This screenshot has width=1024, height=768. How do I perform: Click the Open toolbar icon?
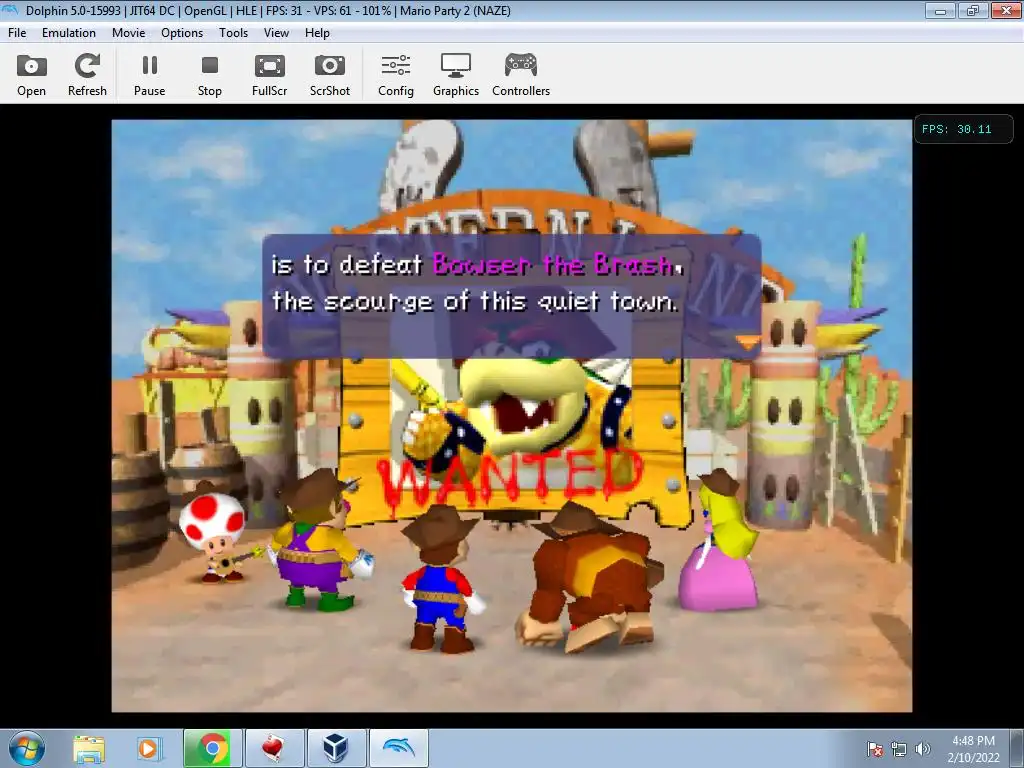31,74
